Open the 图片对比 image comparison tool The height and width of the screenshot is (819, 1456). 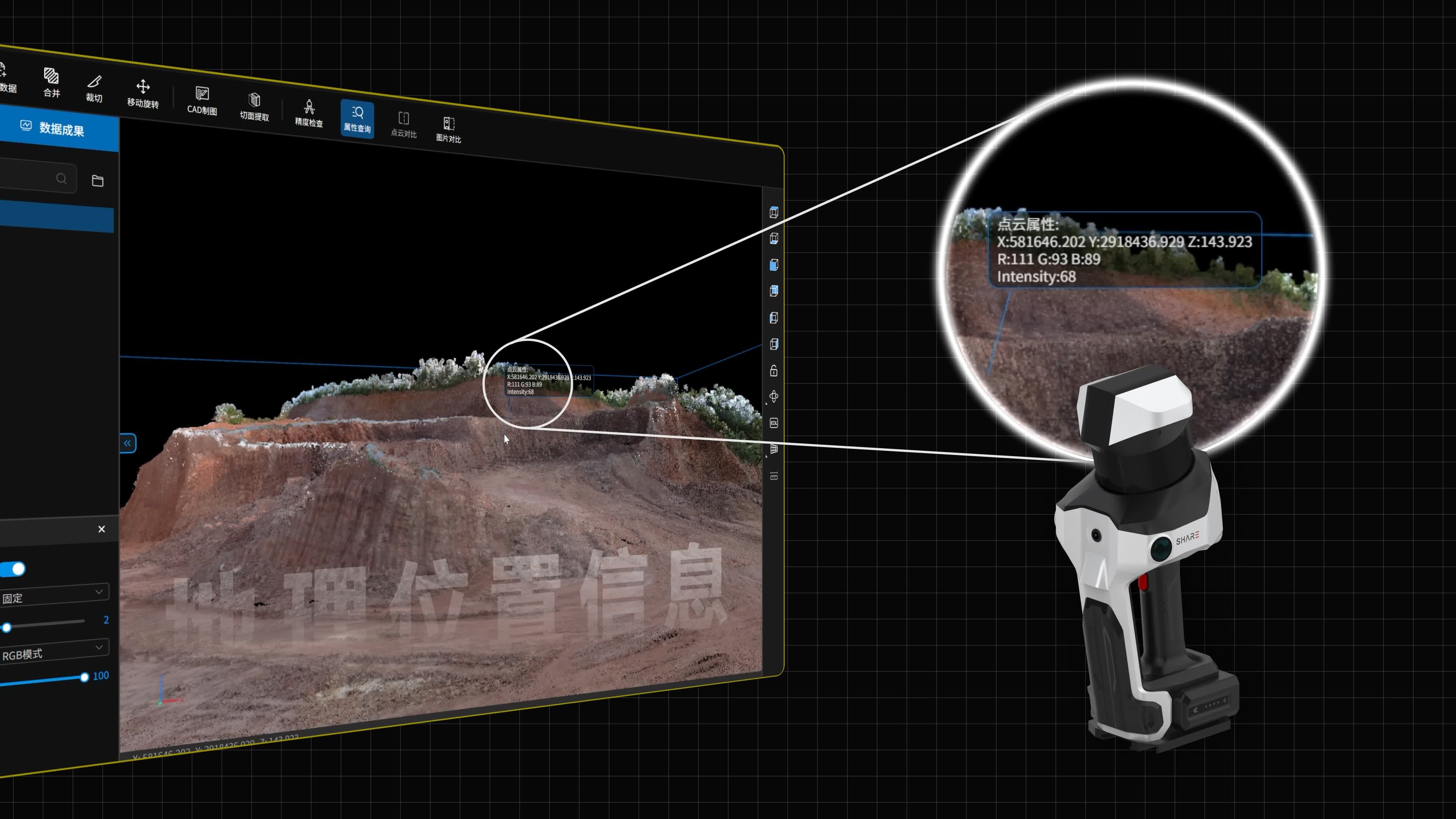tap(449, 130)
